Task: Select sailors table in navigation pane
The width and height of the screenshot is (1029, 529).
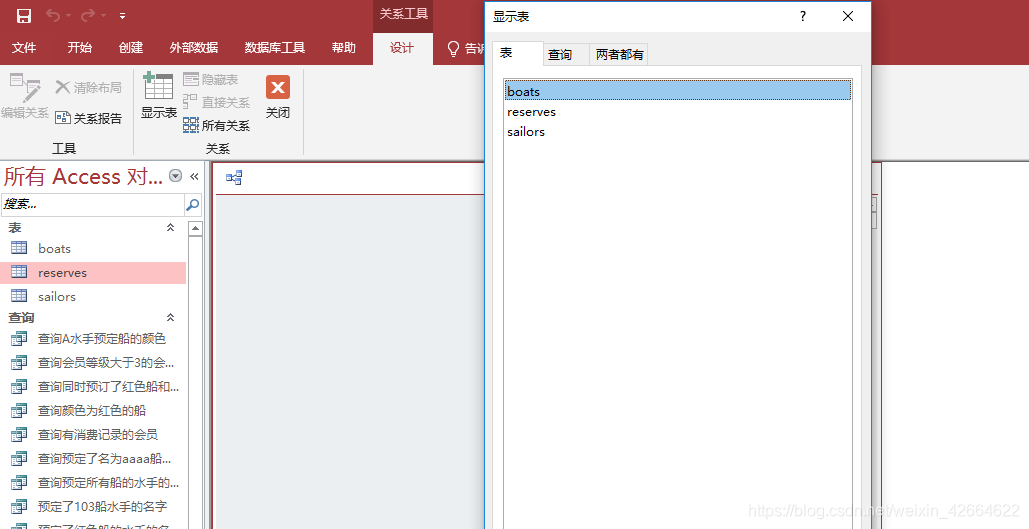Action: 93,296
